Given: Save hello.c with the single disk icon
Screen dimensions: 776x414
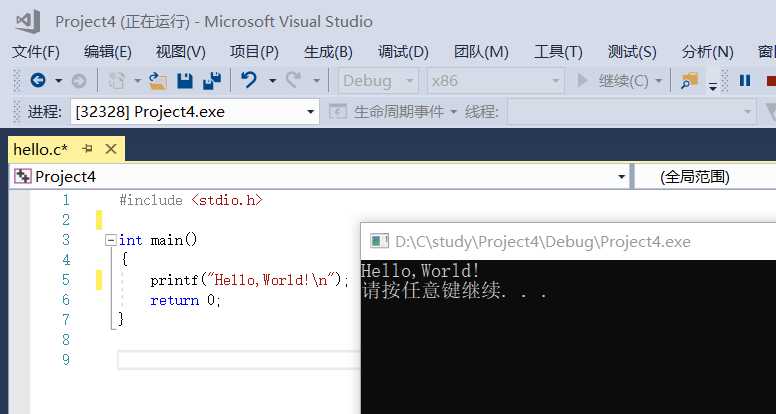Looking at the screenshot, I should pyautogui.click(x=185, y=81).
